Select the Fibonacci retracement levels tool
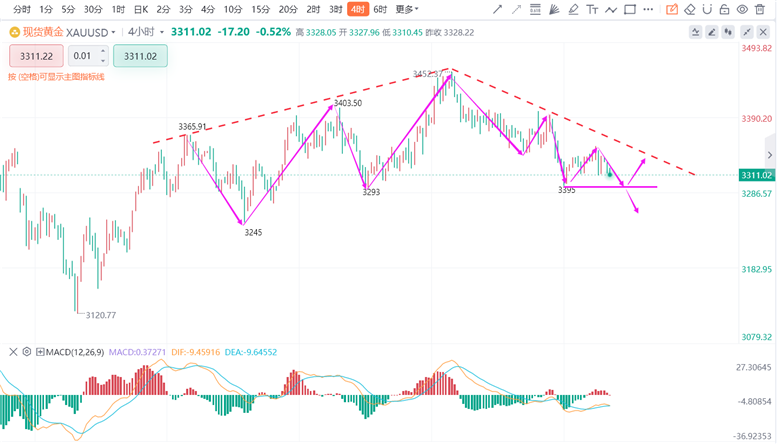The width and height of the screenshot is (777, 444). [x=535, y=9]
